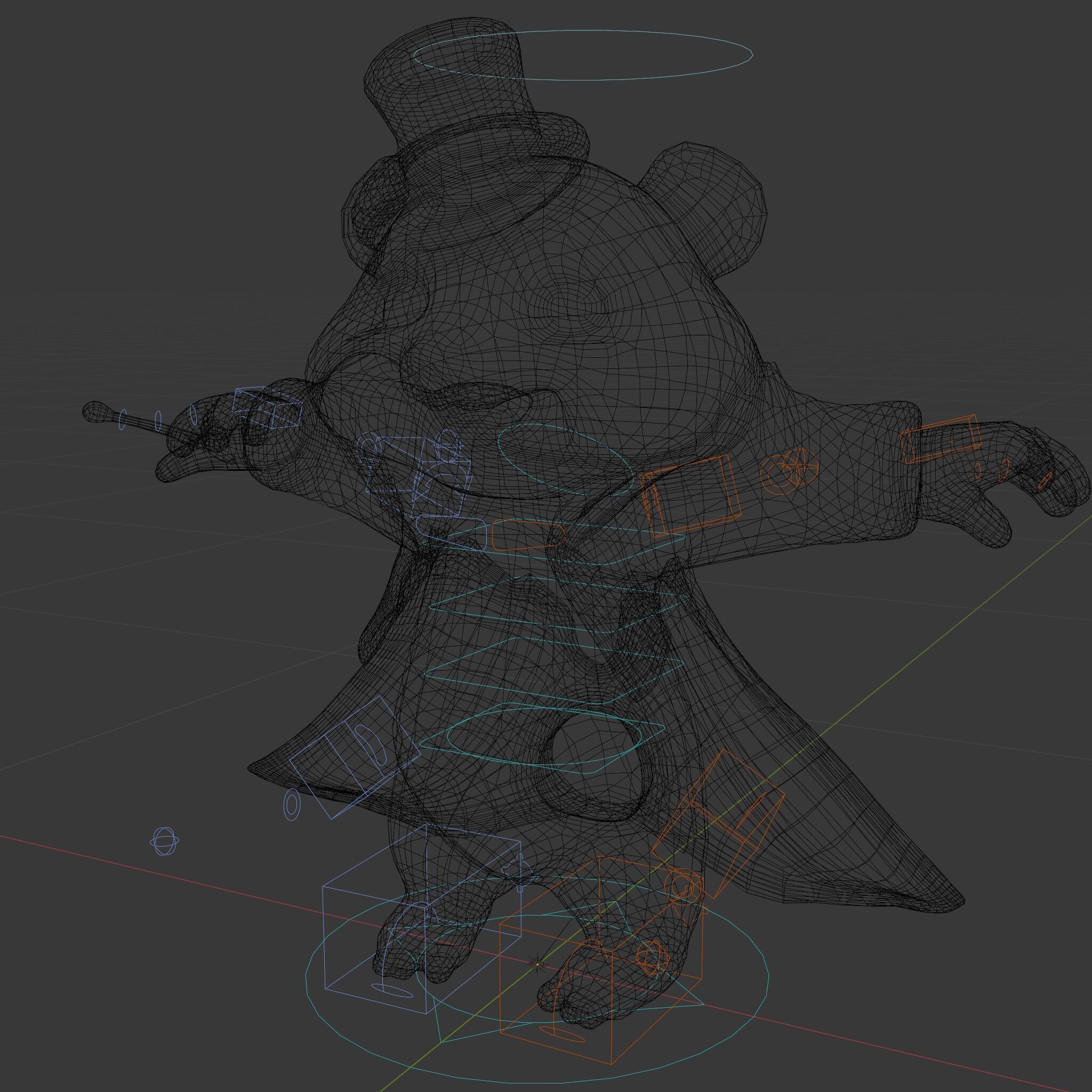Viewport: 1092px width, 1092px height.
Task: Select the blue cube foot control
Action: tap(422, 920)
